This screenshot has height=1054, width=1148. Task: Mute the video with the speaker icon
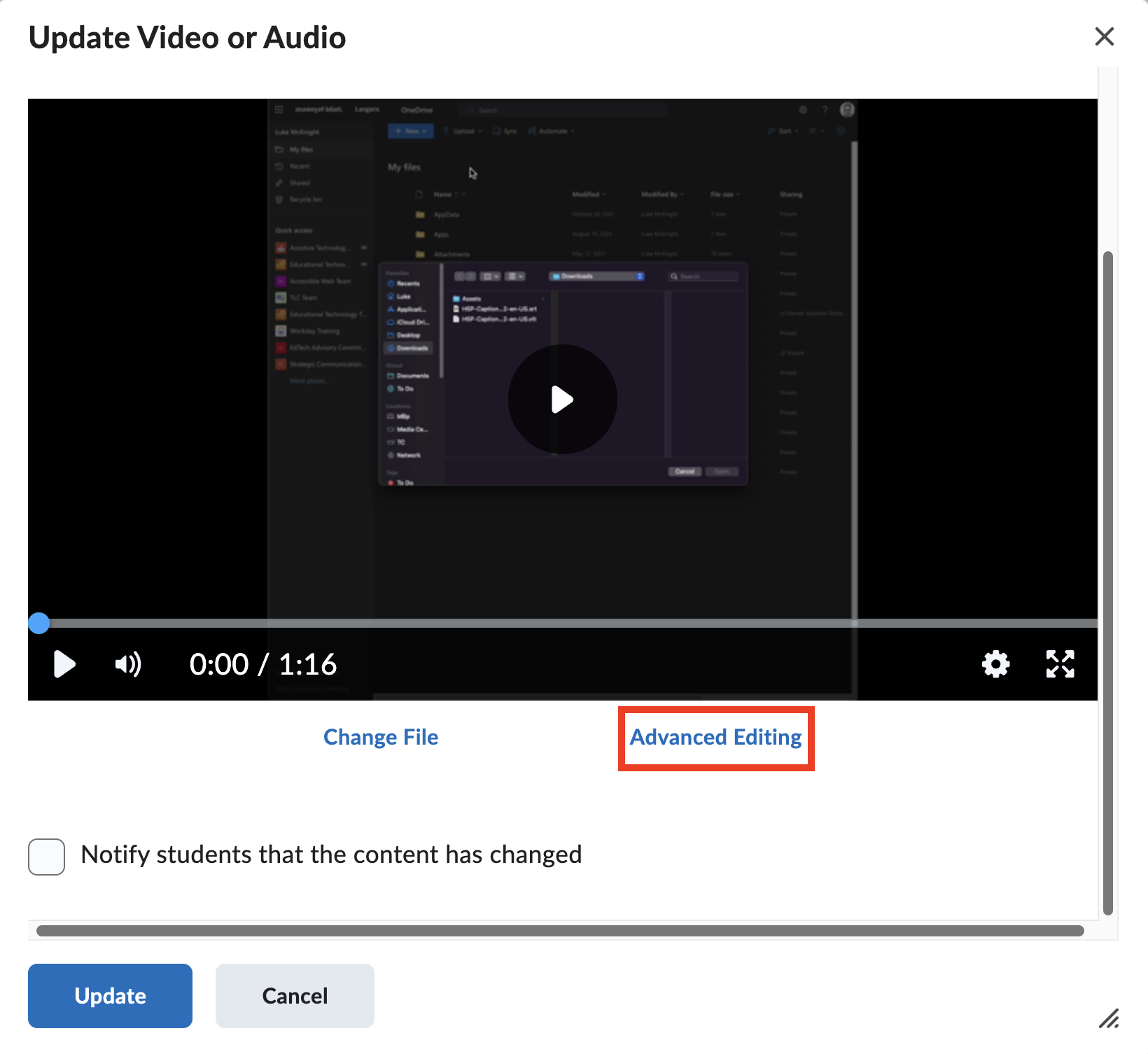[128, 664]
